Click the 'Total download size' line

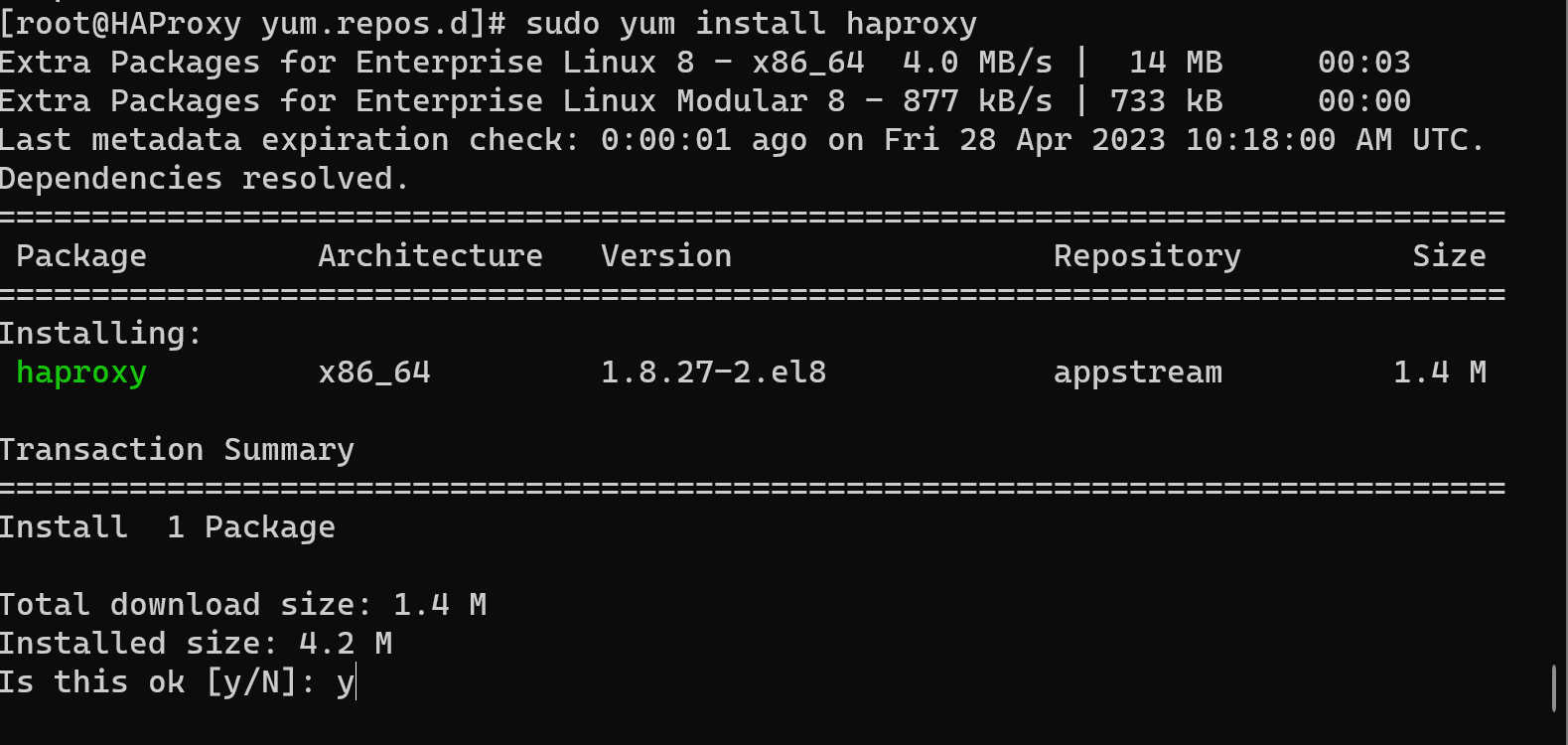point(243,605)
